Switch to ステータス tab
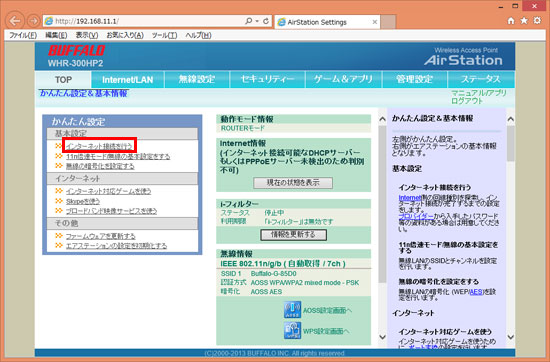Viewport: 550px width, 362px height. 481,79
